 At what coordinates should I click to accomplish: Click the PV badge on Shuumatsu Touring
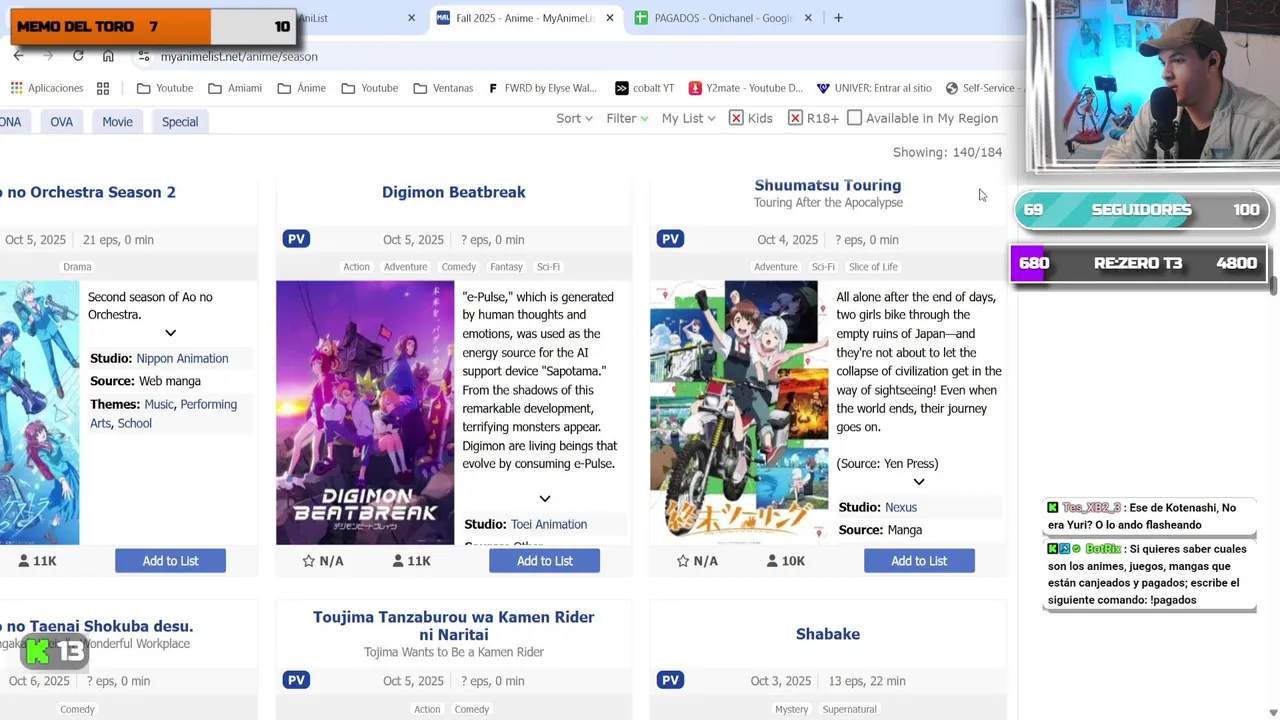[x=670, y=239]
